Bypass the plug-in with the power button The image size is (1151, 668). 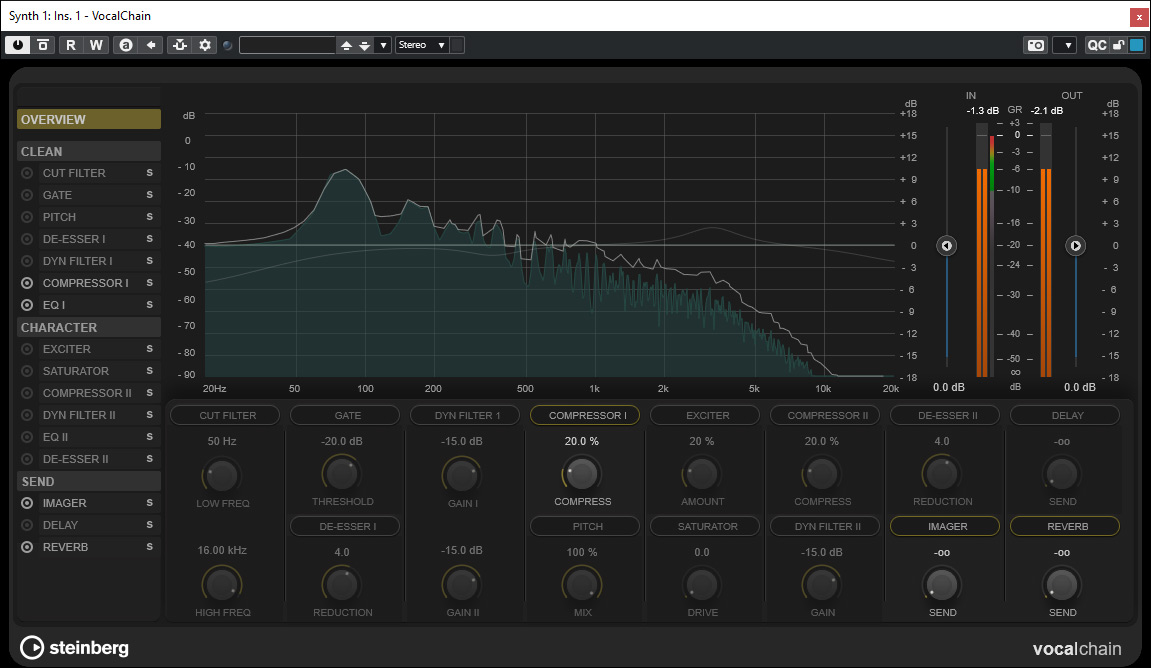[x=18, y=45]
